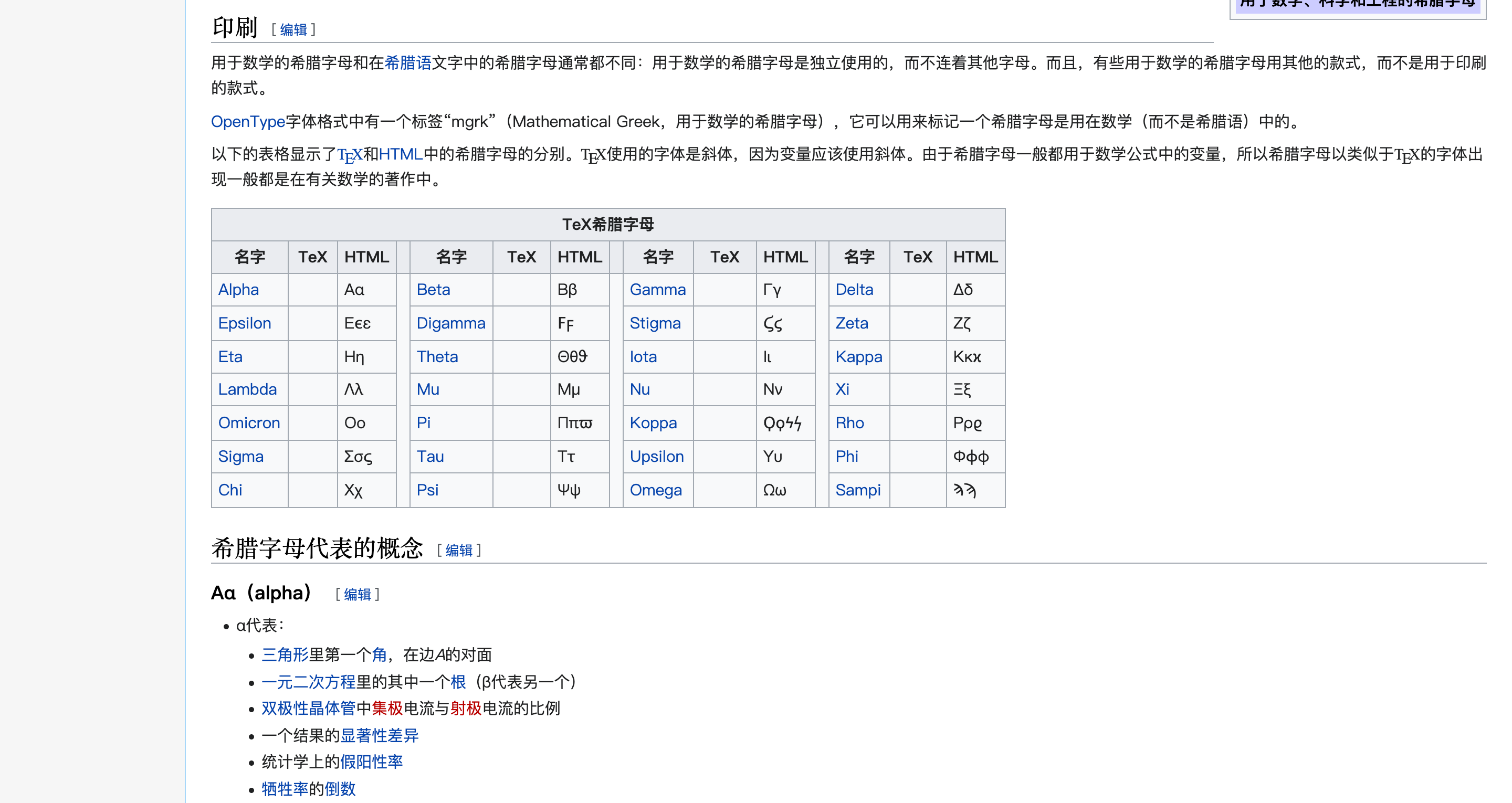Follow the Sigma link
The height and width of the screenshot is (803, 1512).
[x=240, y=457]
